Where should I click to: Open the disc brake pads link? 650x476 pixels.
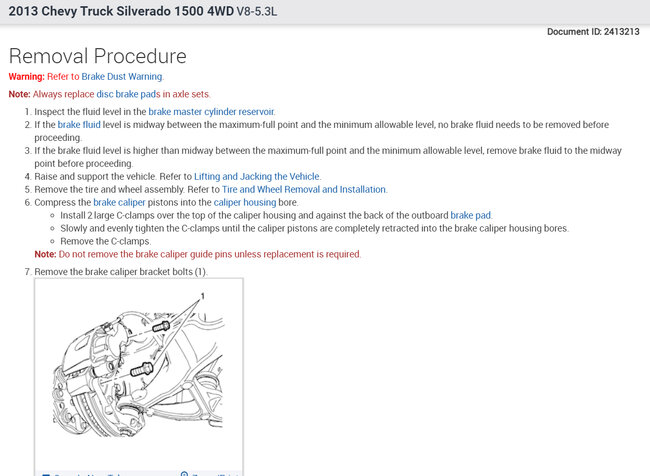128,94
